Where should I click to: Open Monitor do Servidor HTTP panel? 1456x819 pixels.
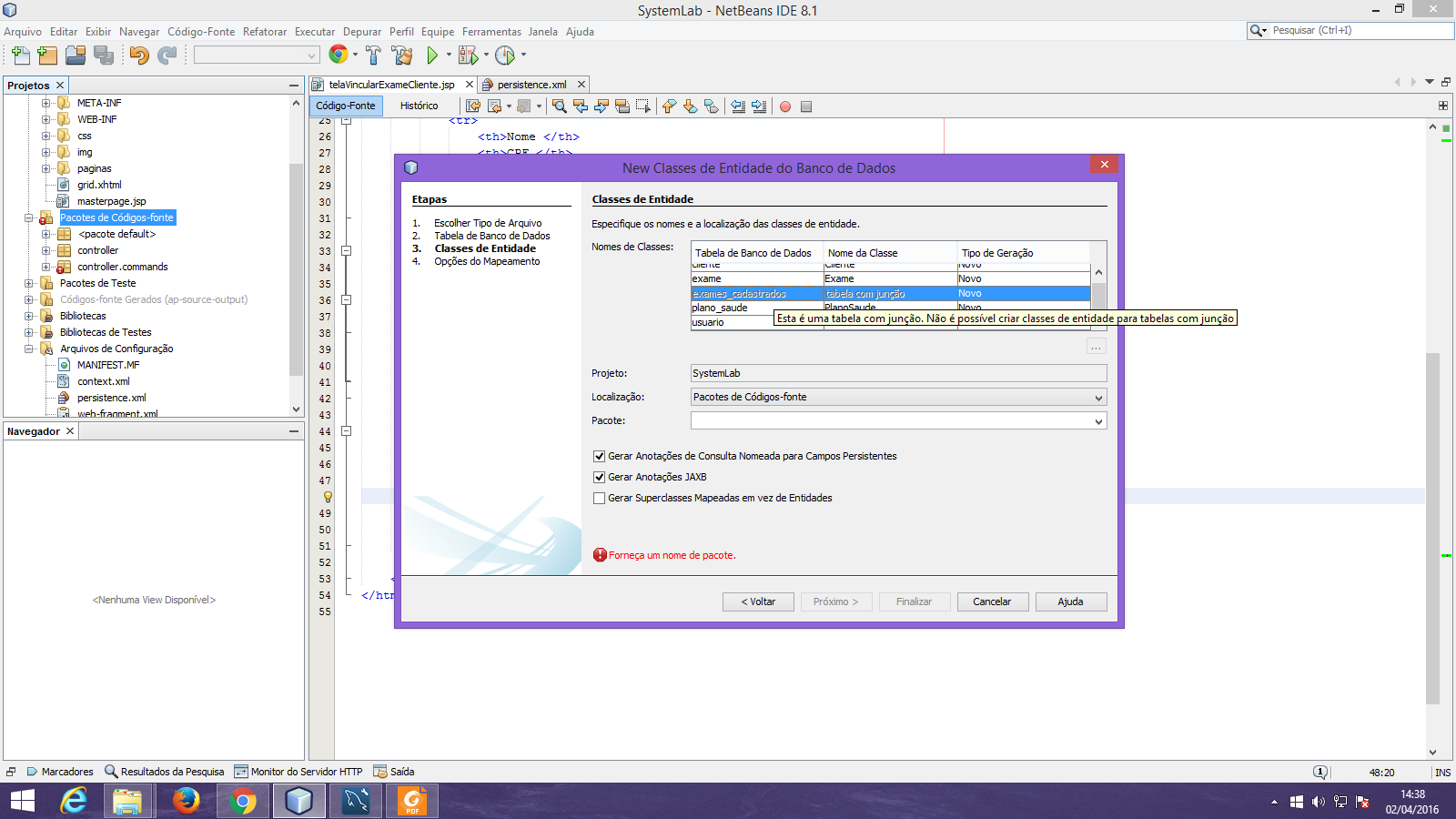click(298, 772)
